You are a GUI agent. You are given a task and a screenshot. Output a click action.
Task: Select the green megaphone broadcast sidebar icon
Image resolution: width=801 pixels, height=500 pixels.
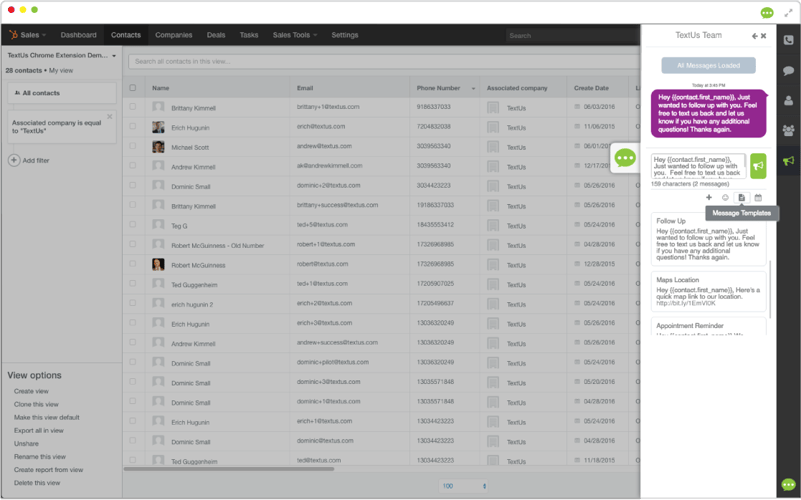tap(788, 161)
